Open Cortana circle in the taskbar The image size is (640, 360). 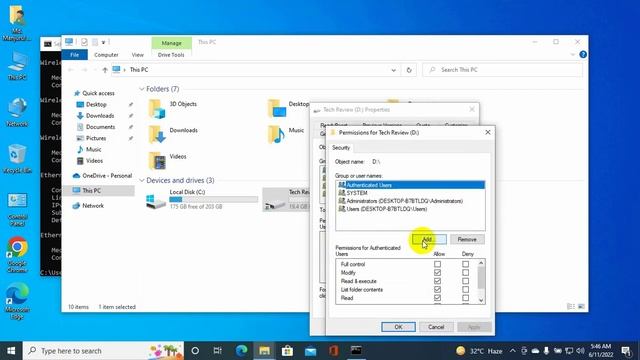(x=195, y=351)
